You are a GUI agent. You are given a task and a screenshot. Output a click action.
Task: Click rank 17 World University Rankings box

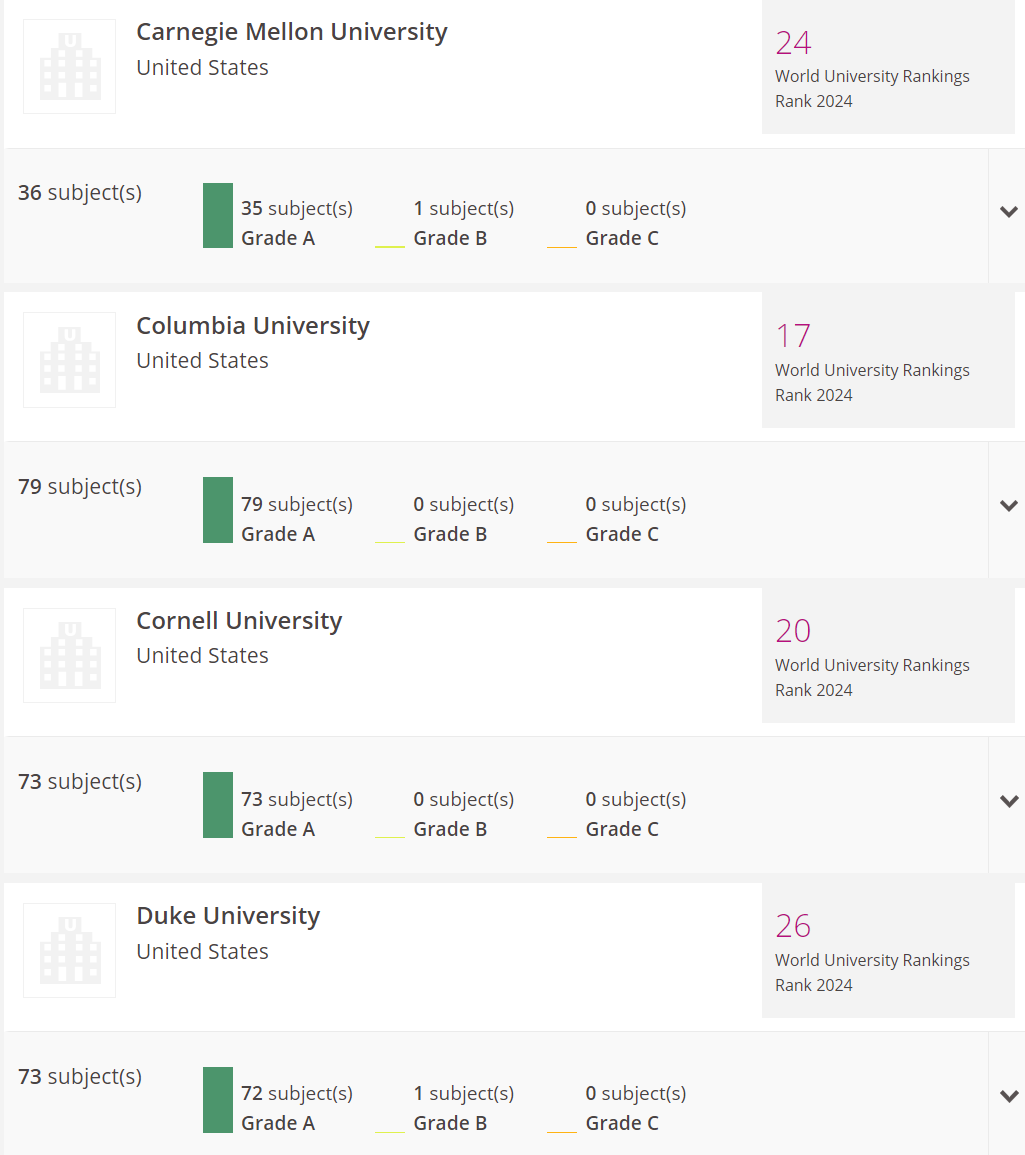coord(888,360)
